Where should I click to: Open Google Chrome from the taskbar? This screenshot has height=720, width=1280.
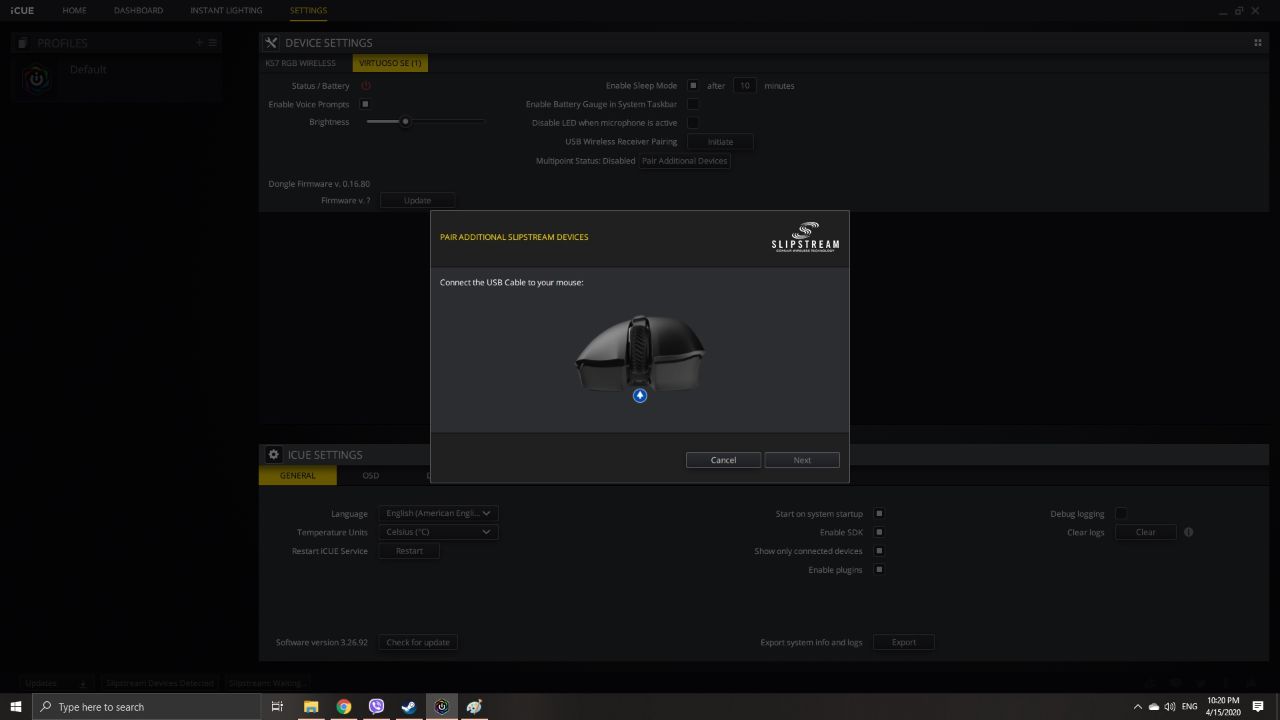point(344,706)
